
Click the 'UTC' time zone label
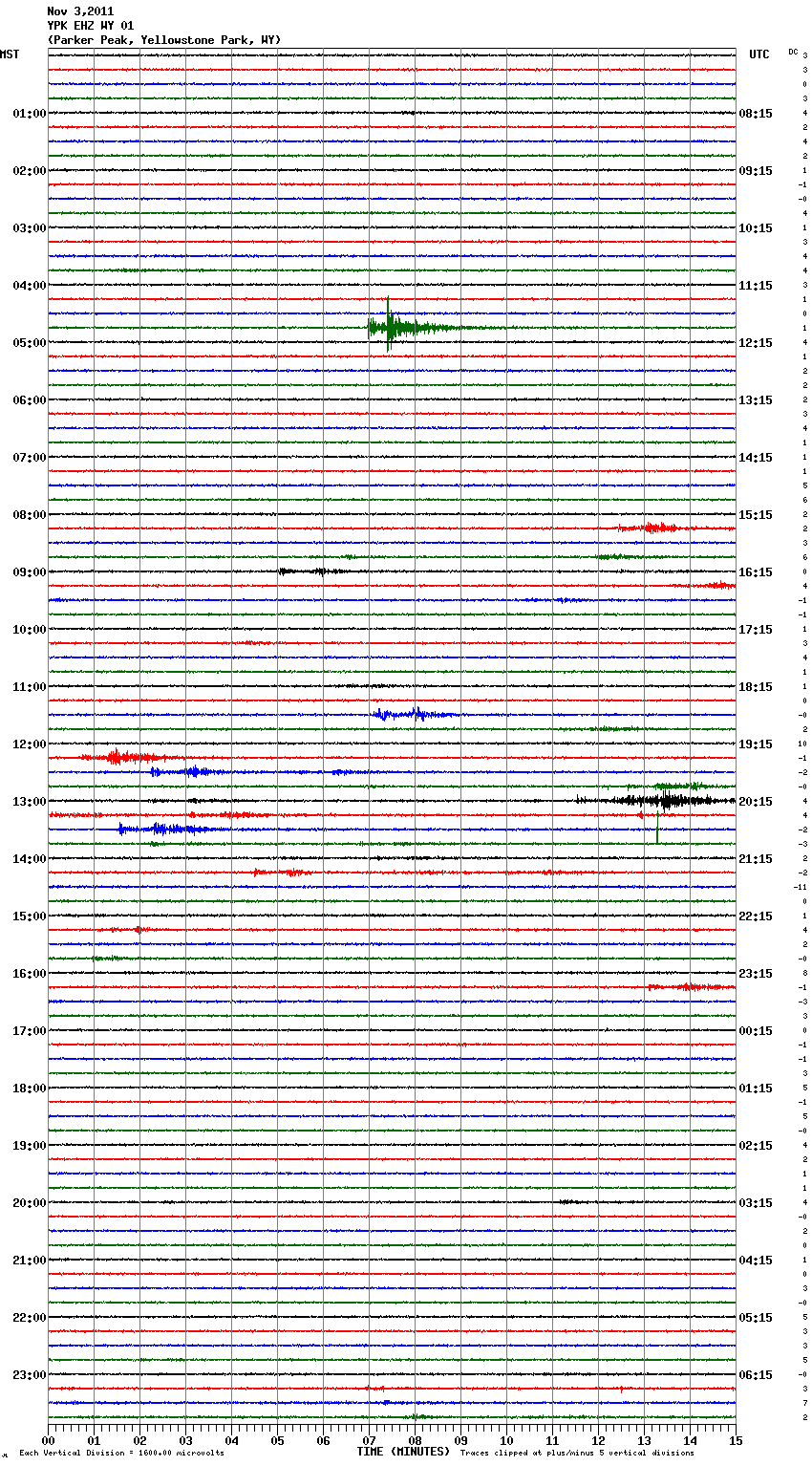759,54
